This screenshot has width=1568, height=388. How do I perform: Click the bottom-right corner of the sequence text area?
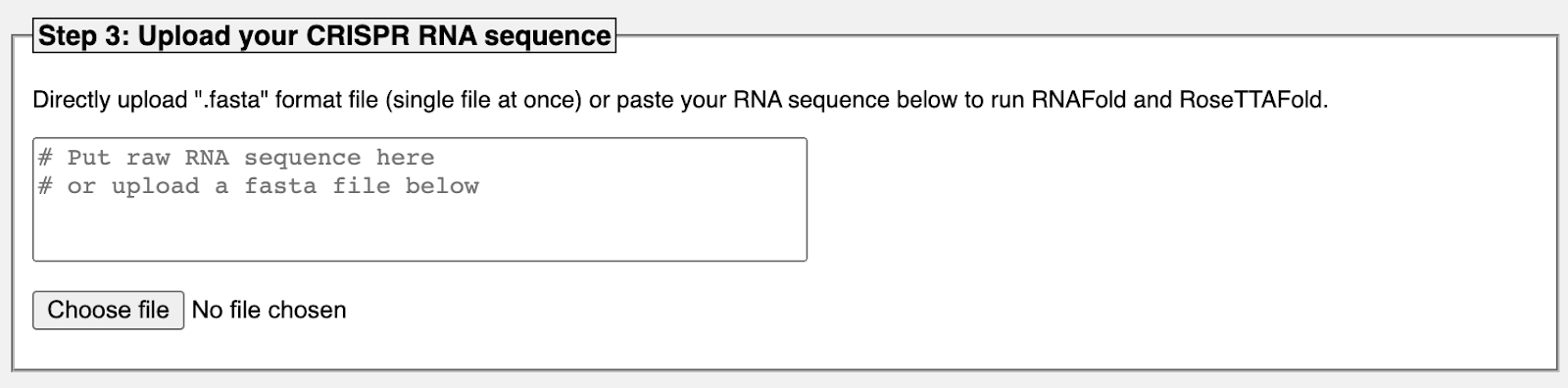point(800,254)
